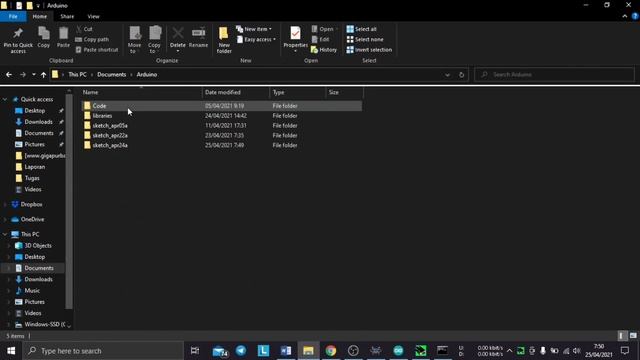The image size is (640, 360).
Task: Open Music under This PC
Action: 32,291
